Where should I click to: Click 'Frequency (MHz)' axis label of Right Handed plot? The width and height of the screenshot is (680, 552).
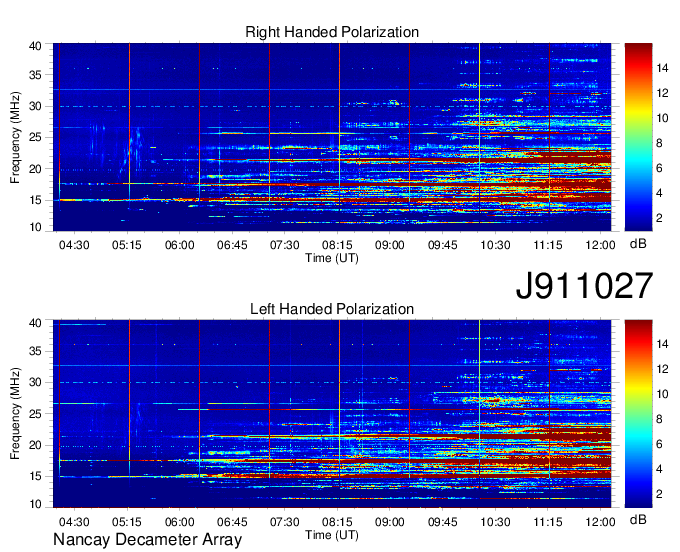pyautogui.click(x=15, y=137)
